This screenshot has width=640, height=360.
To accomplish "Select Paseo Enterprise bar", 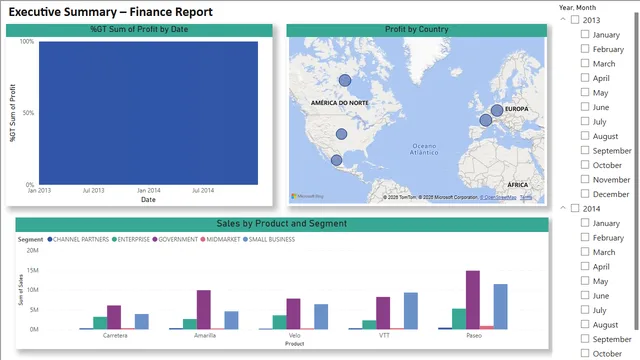I will pyautogui.click(x=459, y=319).
